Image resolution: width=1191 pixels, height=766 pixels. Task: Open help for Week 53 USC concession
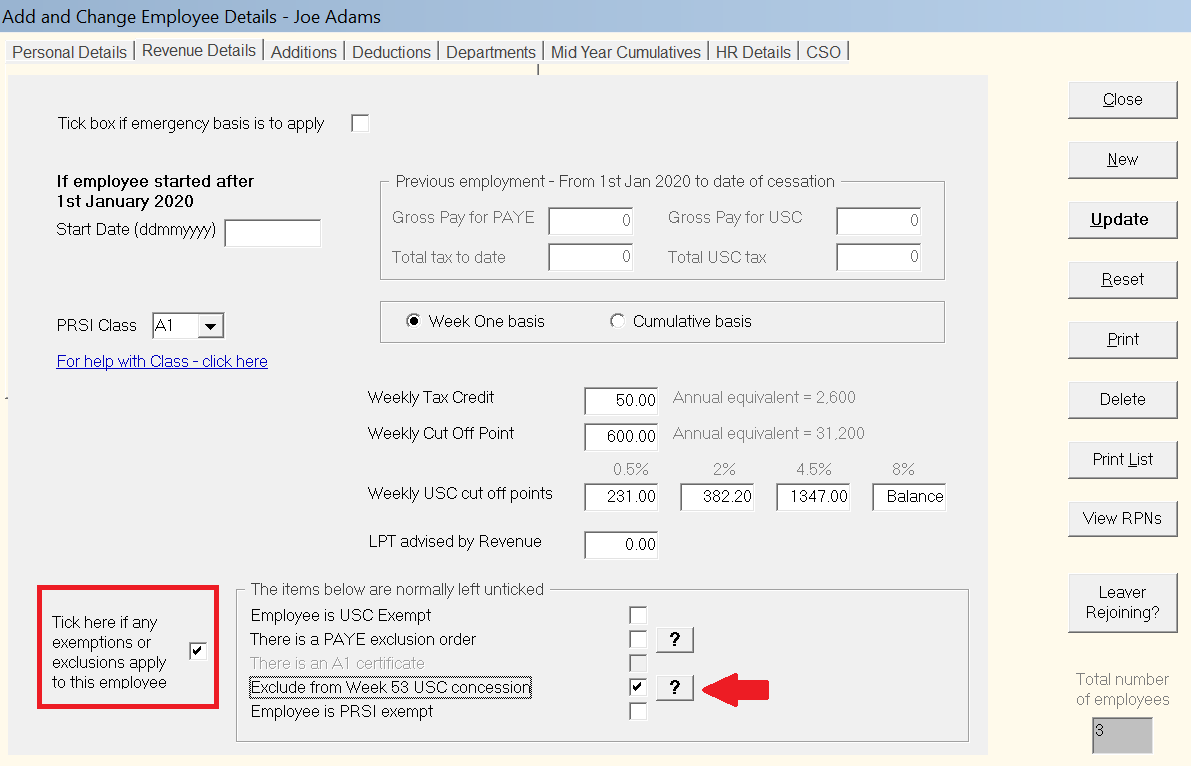pos(674,688)
